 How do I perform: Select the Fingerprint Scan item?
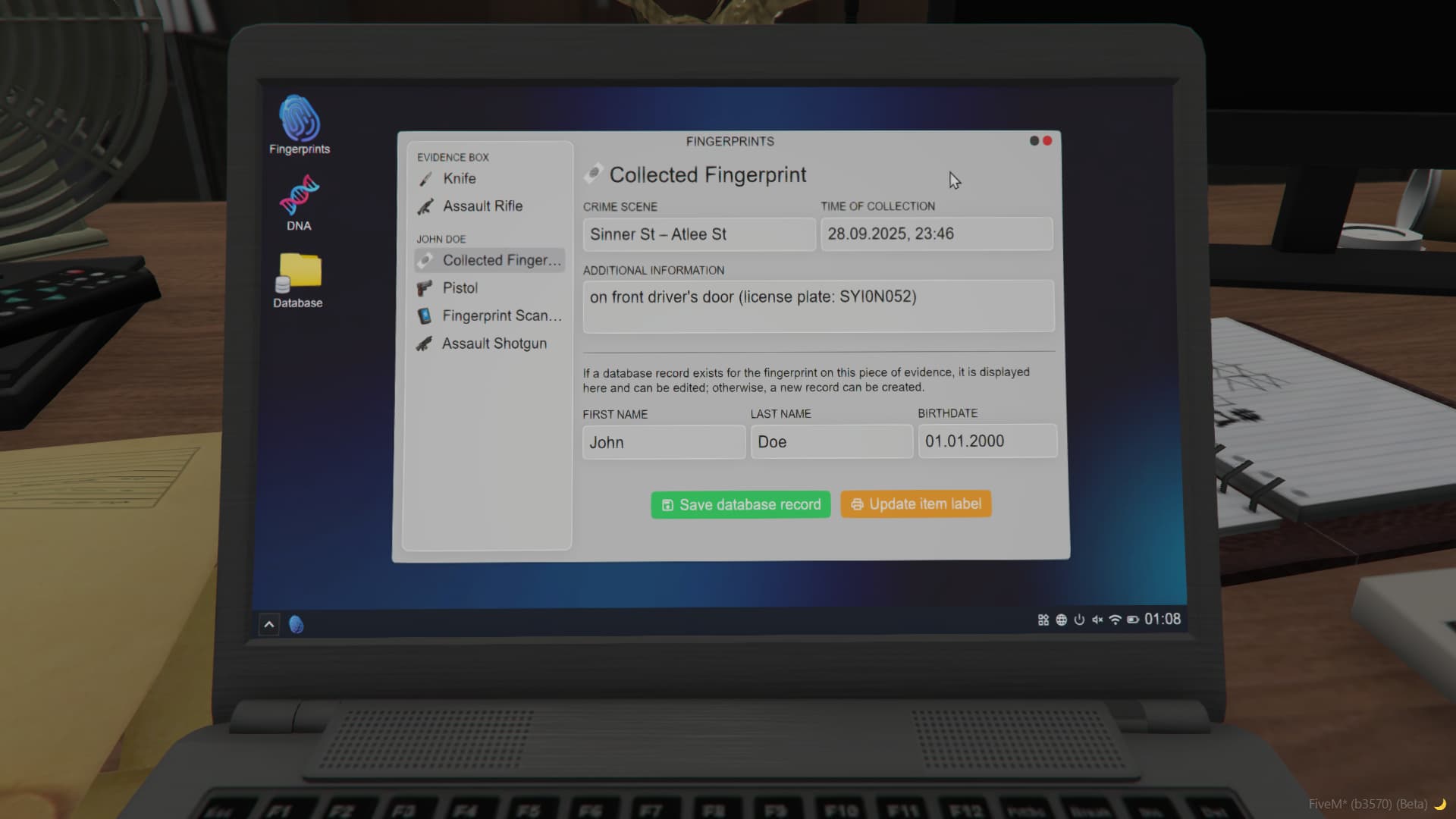[500, 315]
